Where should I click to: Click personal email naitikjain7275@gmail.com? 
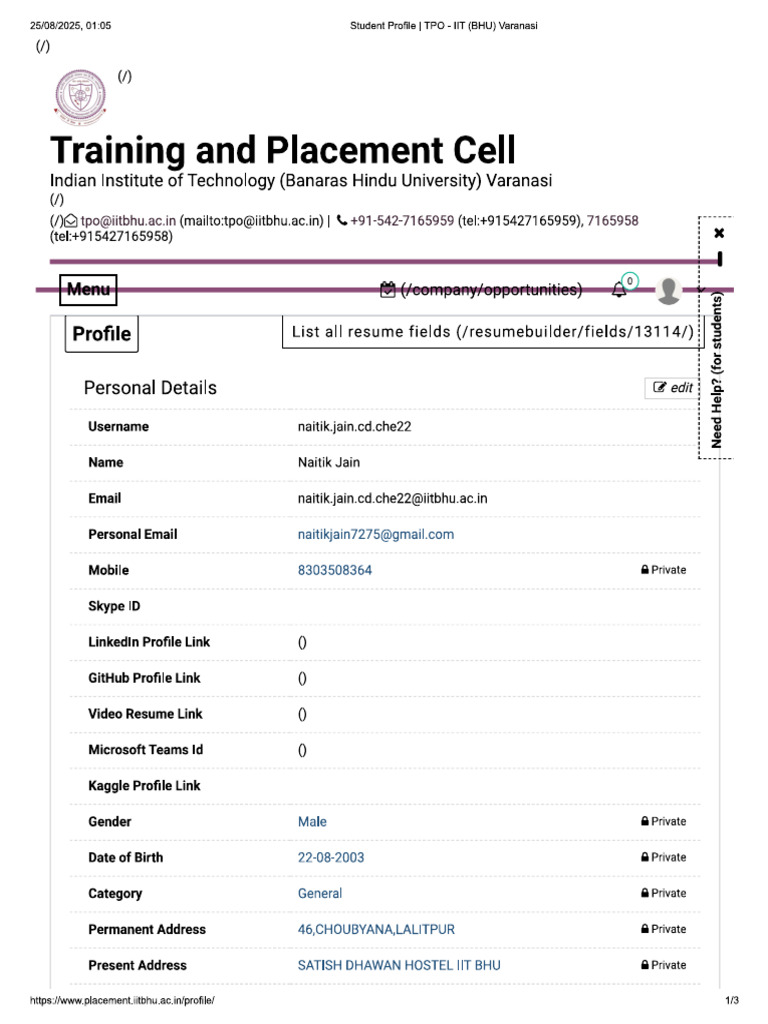click(x=376, y=534)
